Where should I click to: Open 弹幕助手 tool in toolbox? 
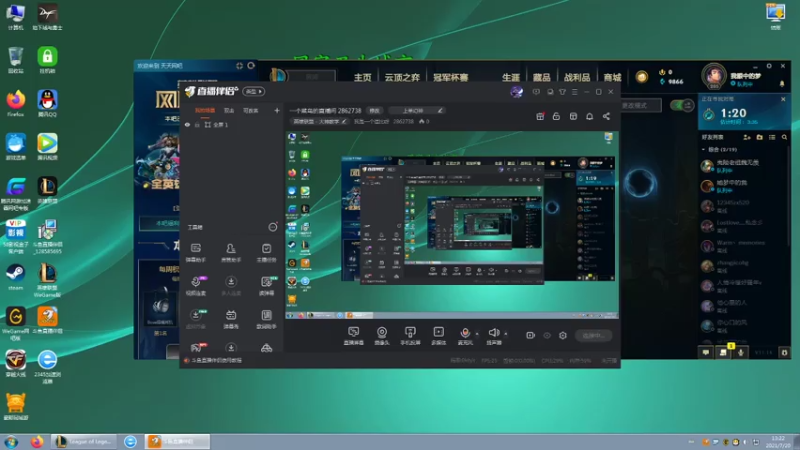click(x=196, y=253)
